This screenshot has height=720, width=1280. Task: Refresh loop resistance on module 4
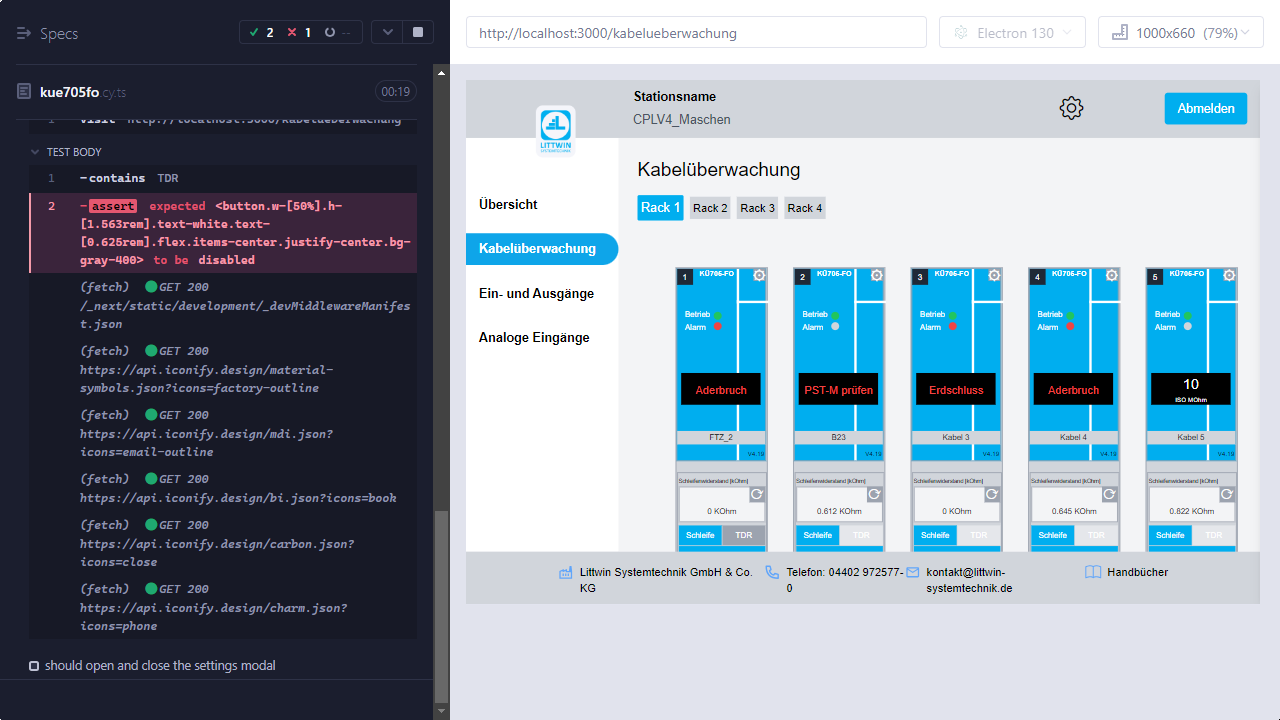pos(1109,494)
